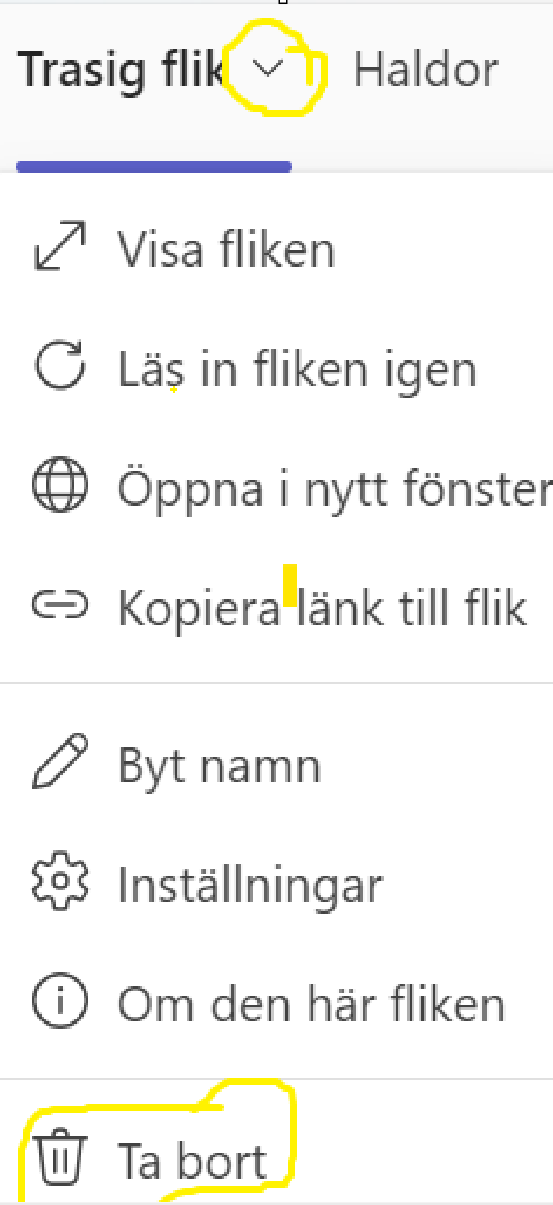Viewport: 553px width, 1205px height.
Task: Click the info circle icon
Action: (60, 1002)
